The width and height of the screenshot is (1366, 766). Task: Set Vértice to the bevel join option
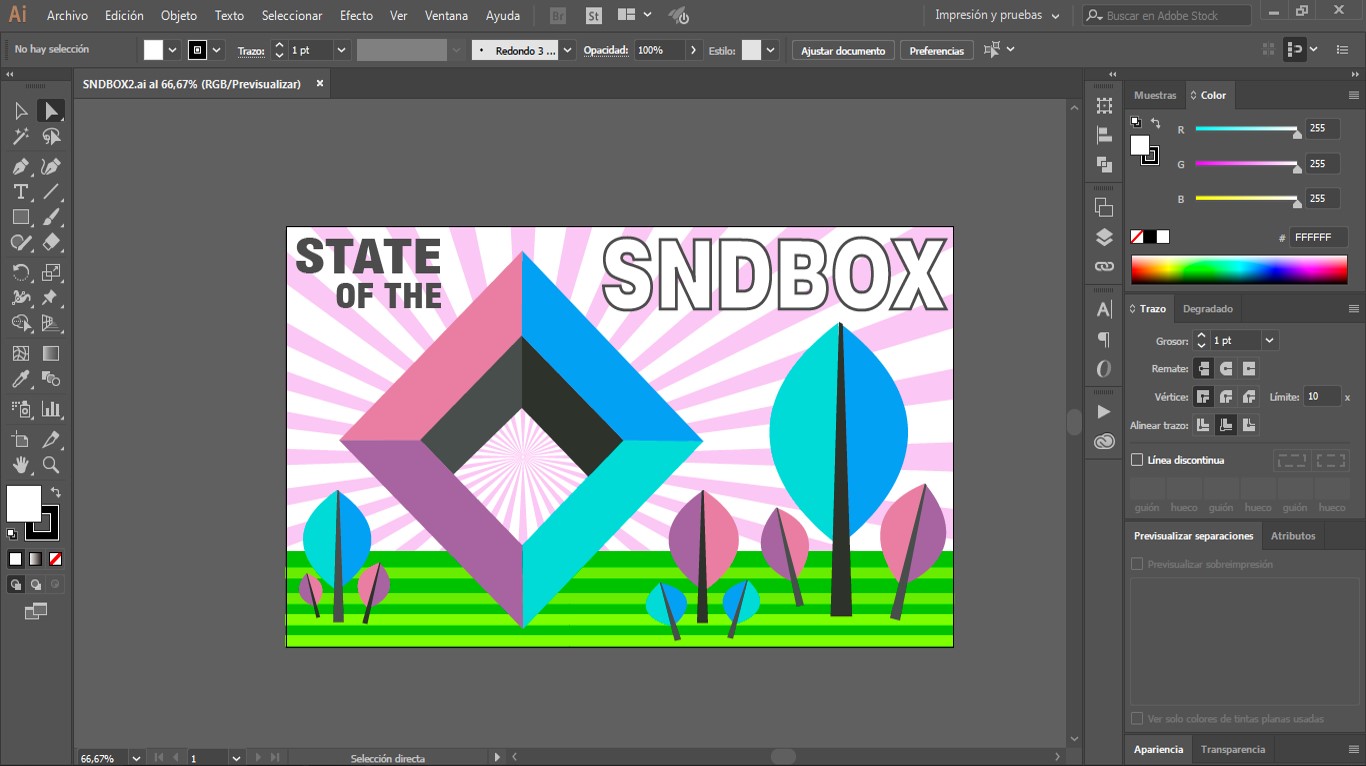pos(1248,397)
